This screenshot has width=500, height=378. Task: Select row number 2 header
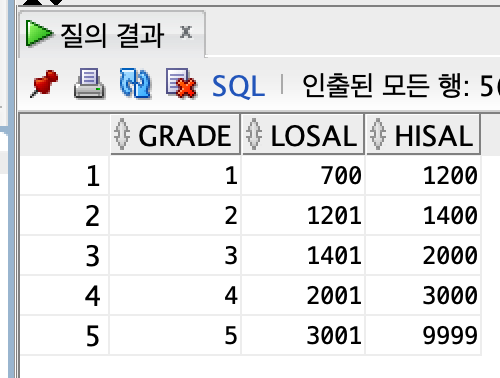pyautogui.click(x=64, y=215)
